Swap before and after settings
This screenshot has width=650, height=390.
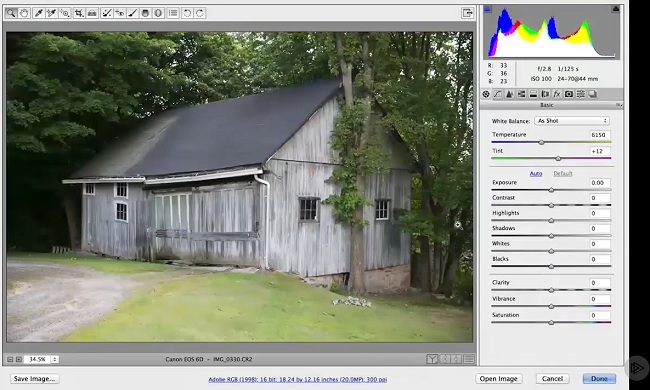point(445,359)
